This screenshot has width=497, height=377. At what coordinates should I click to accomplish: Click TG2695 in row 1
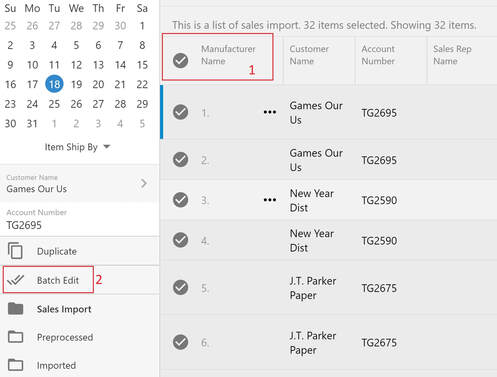click(379, 113)
